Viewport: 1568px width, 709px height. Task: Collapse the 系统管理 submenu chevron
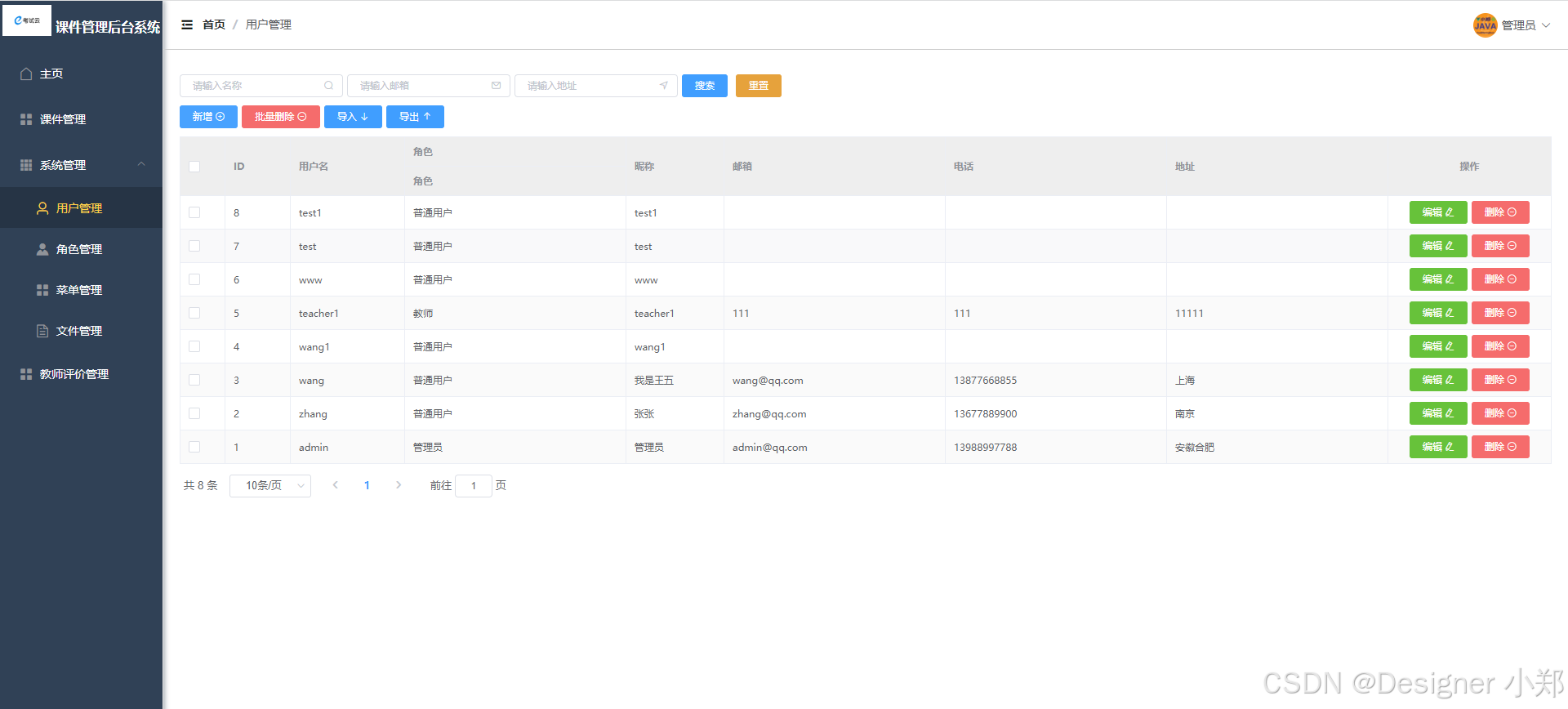pyautogui.click(x=141, y=164)
